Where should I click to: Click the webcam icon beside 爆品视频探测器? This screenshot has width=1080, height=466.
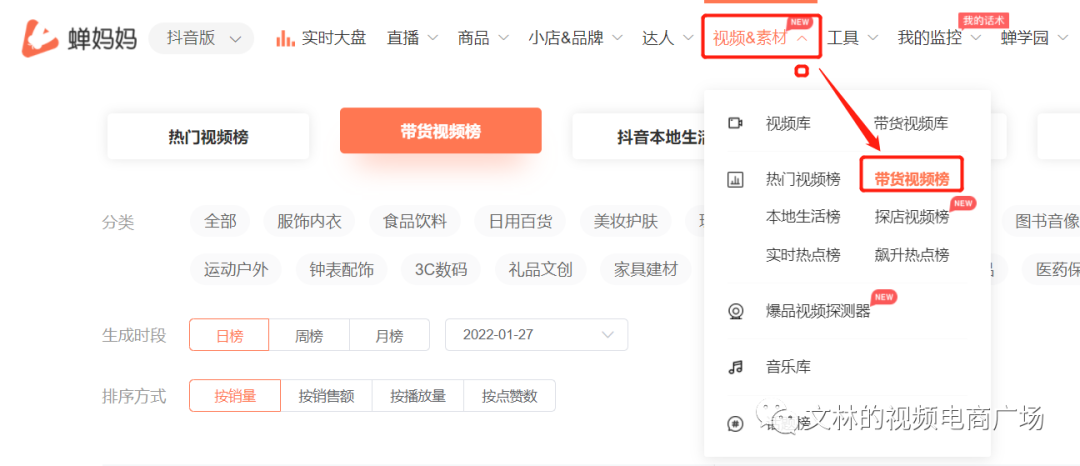736,312
